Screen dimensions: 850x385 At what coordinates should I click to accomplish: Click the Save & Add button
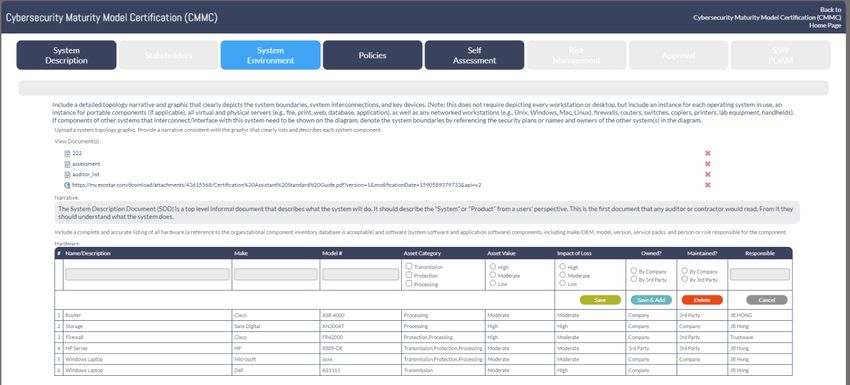tap(651, 300)
